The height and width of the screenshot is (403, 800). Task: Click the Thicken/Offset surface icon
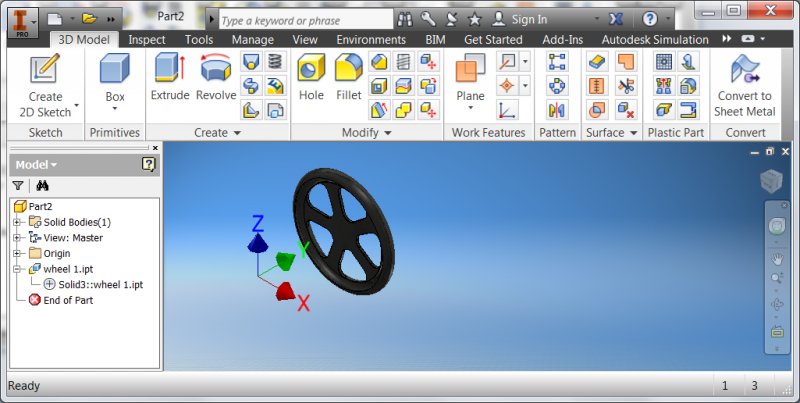click(597, 62)
